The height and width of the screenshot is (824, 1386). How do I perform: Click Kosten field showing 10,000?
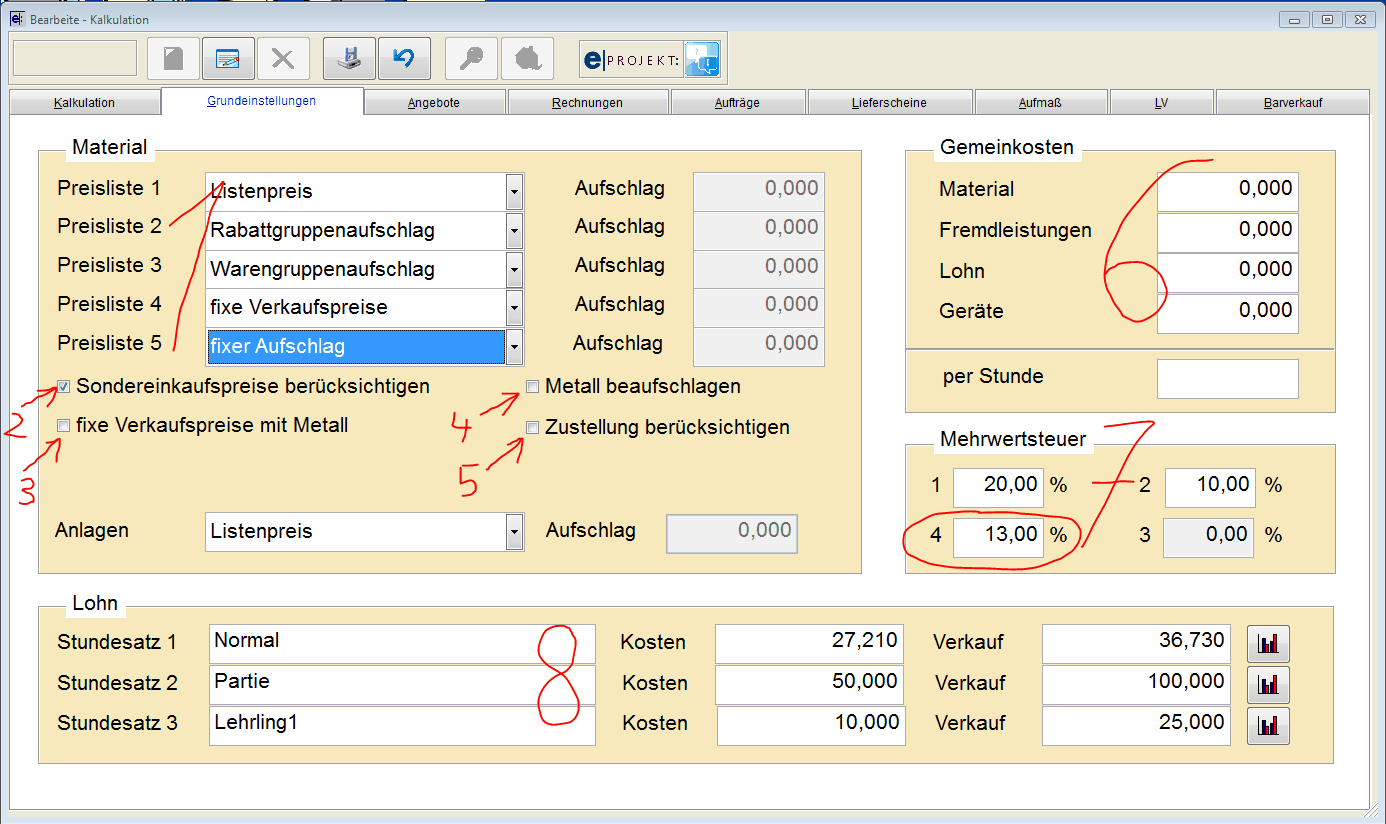coord(811,726)
